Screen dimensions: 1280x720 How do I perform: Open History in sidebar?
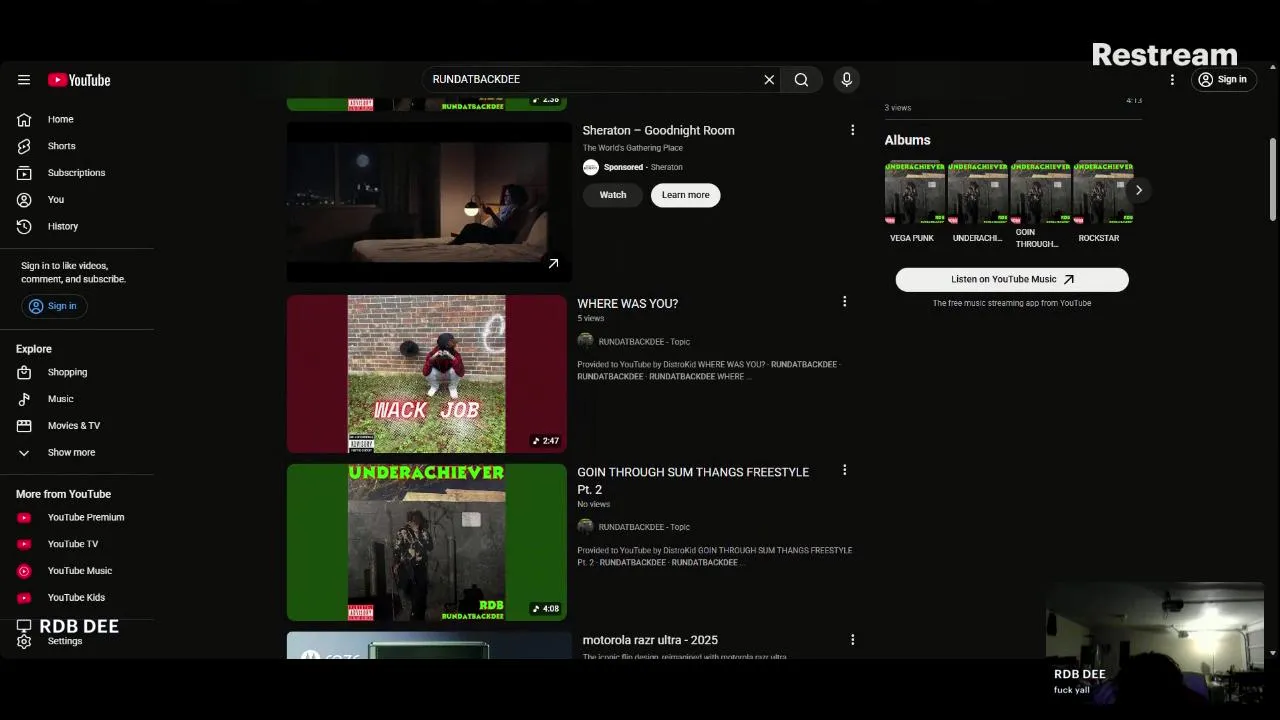click(62, 226)
